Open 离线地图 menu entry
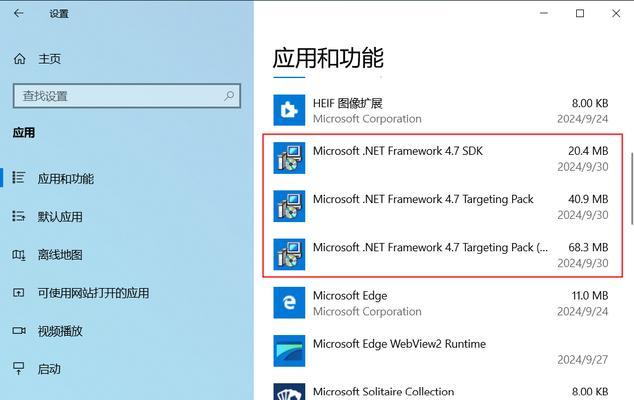This screenshot has height=400, width=634. coord(60,255)
